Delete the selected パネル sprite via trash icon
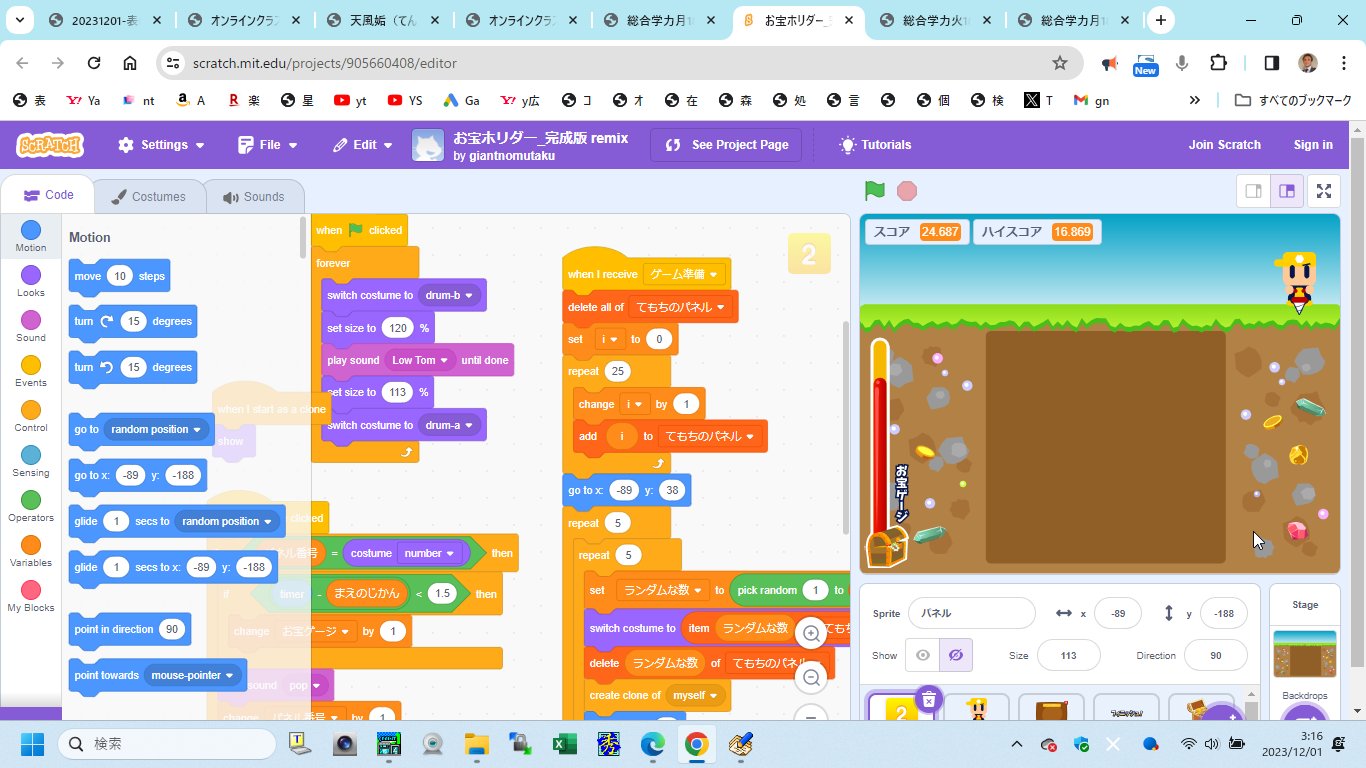This screenshot has height=768, width=1366. 929,699
